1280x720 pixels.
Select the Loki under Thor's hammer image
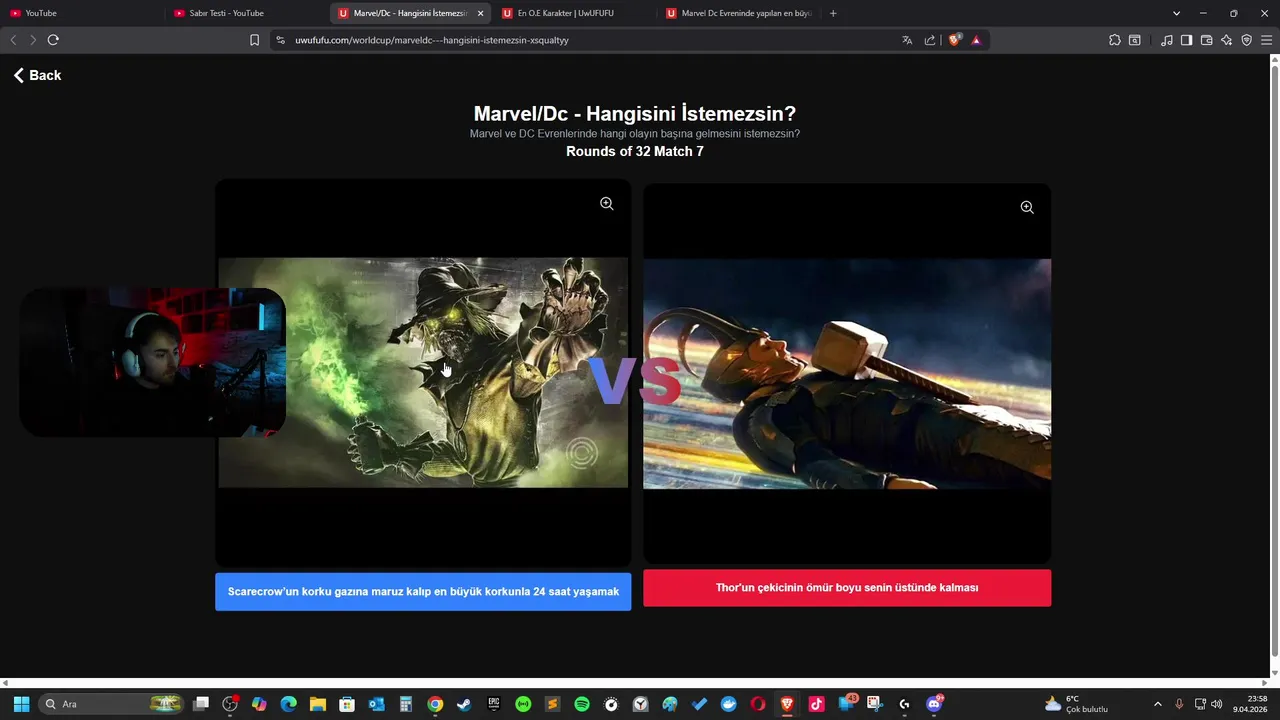pos(847,374)
